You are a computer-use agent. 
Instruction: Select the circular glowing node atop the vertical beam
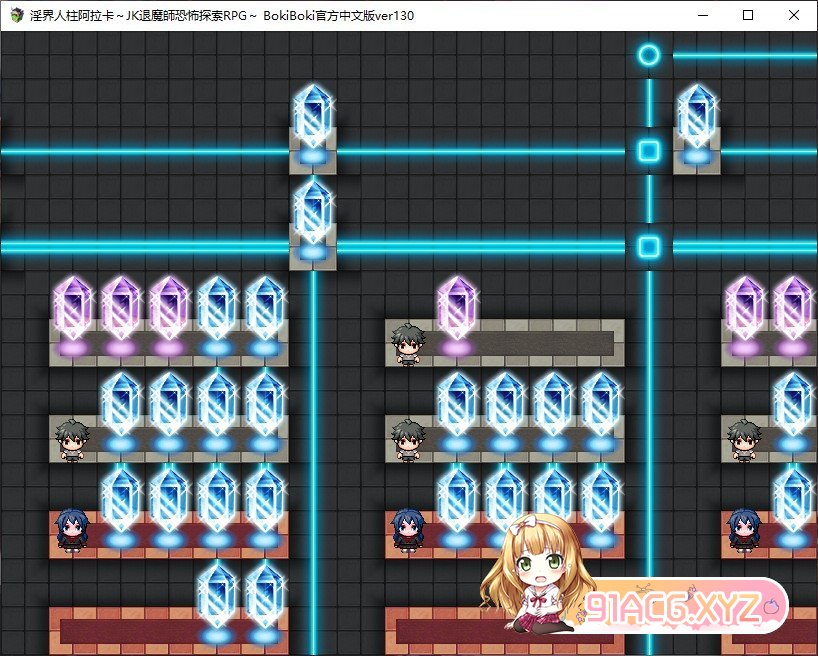coord(649,55)
